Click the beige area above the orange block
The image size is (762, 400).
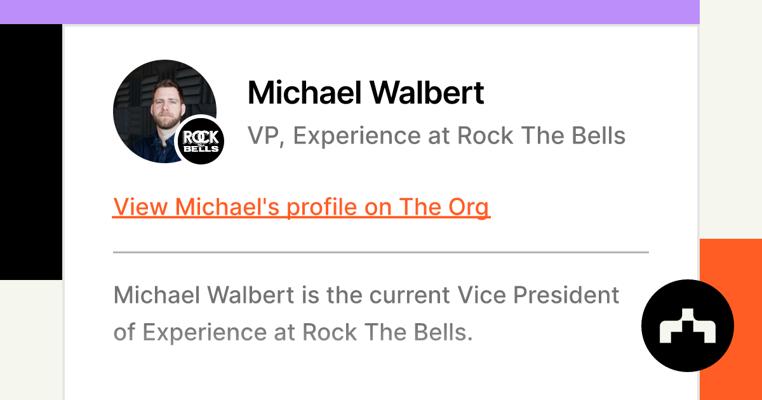tap(730, 120)
